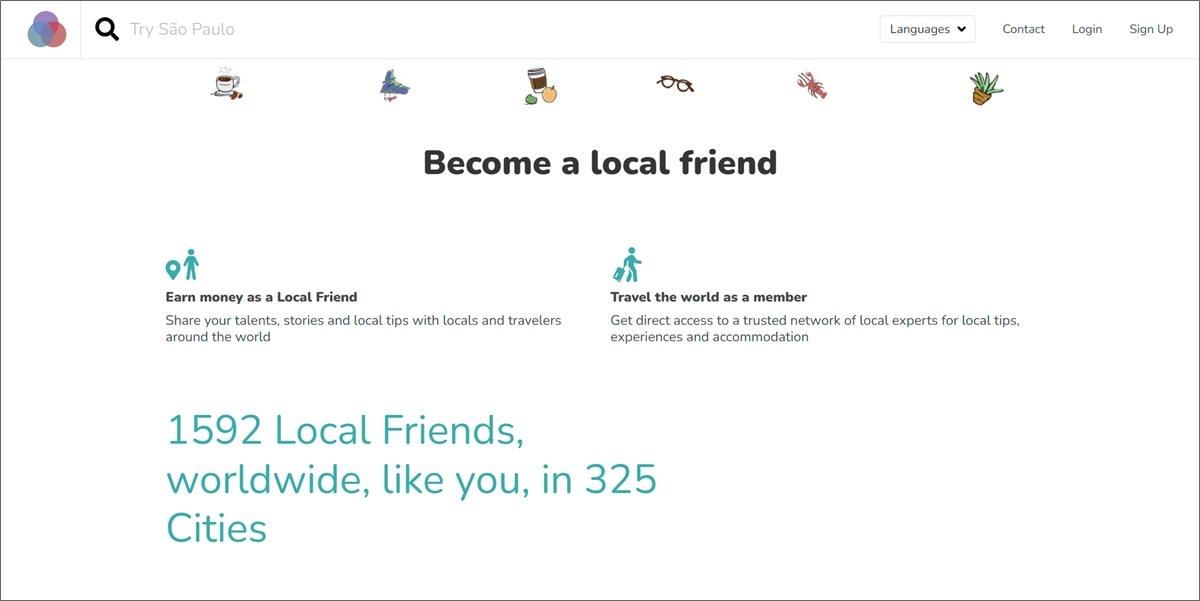
Task: Go to Login
Action: point(1087,29)
